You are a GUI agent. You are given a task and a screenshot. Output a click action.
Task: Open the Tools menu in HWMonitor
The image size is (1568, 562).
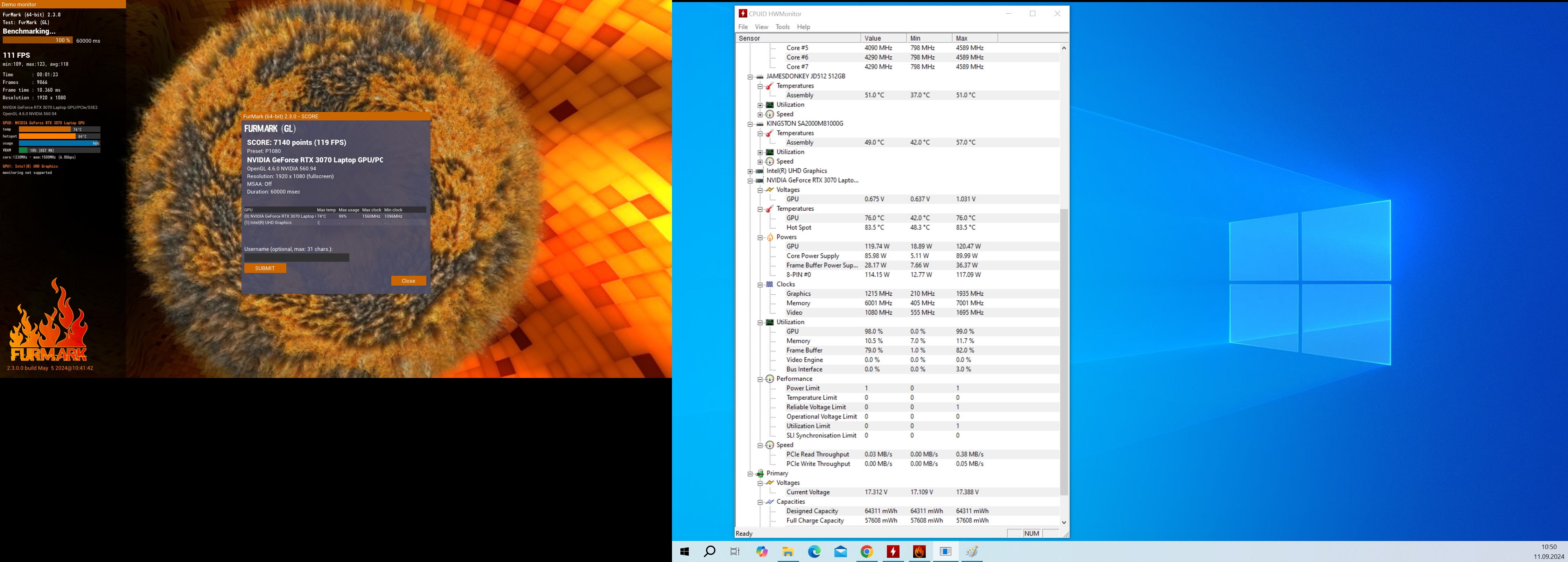pyautogui.click(x=782, y=27)
